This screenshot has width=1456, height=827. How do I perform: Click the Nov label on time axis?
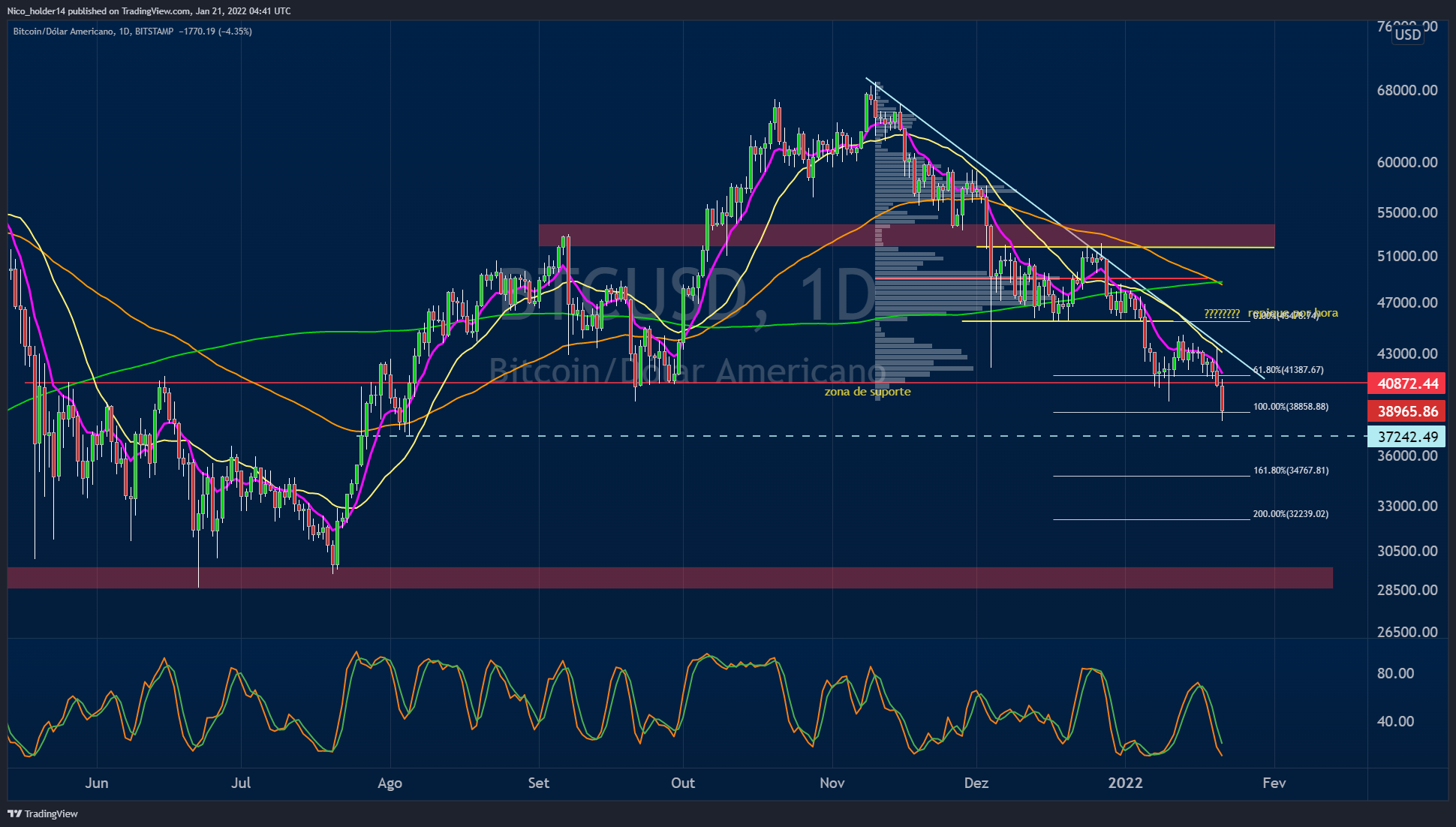tap(832, 783)
